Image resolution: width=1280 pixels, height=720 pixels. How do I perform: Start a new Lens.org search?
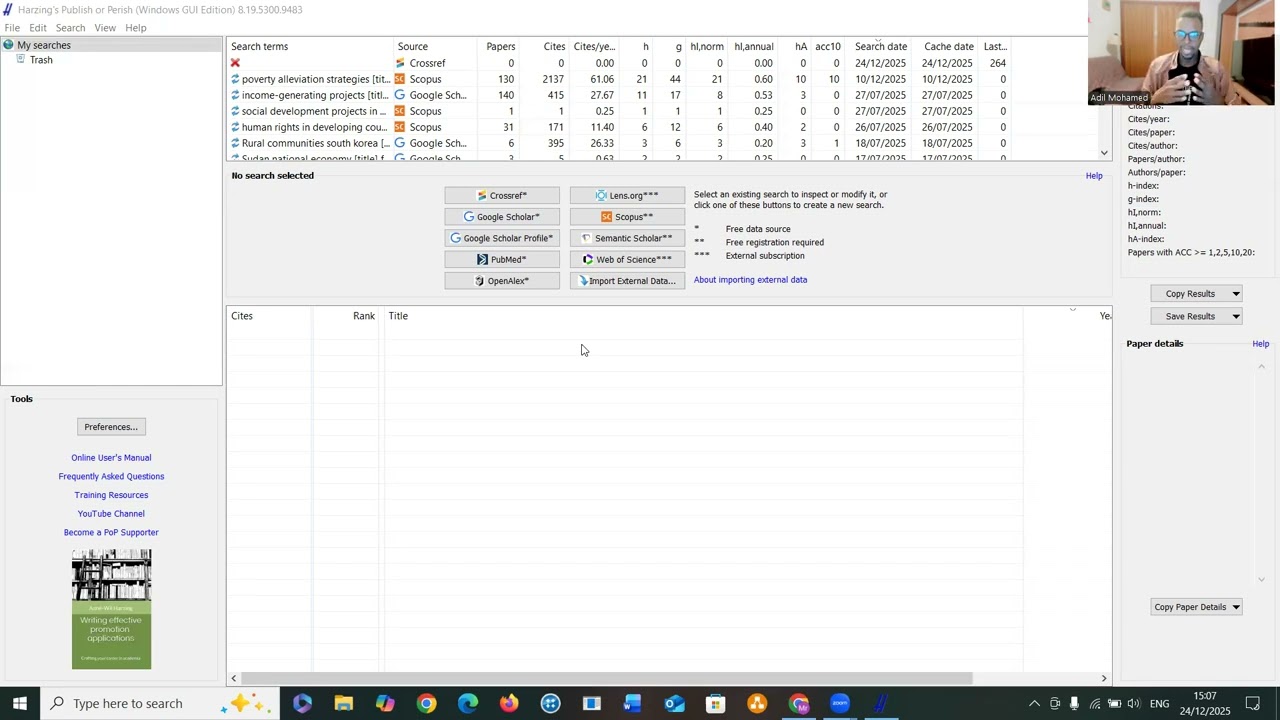[x=627, y=196]
